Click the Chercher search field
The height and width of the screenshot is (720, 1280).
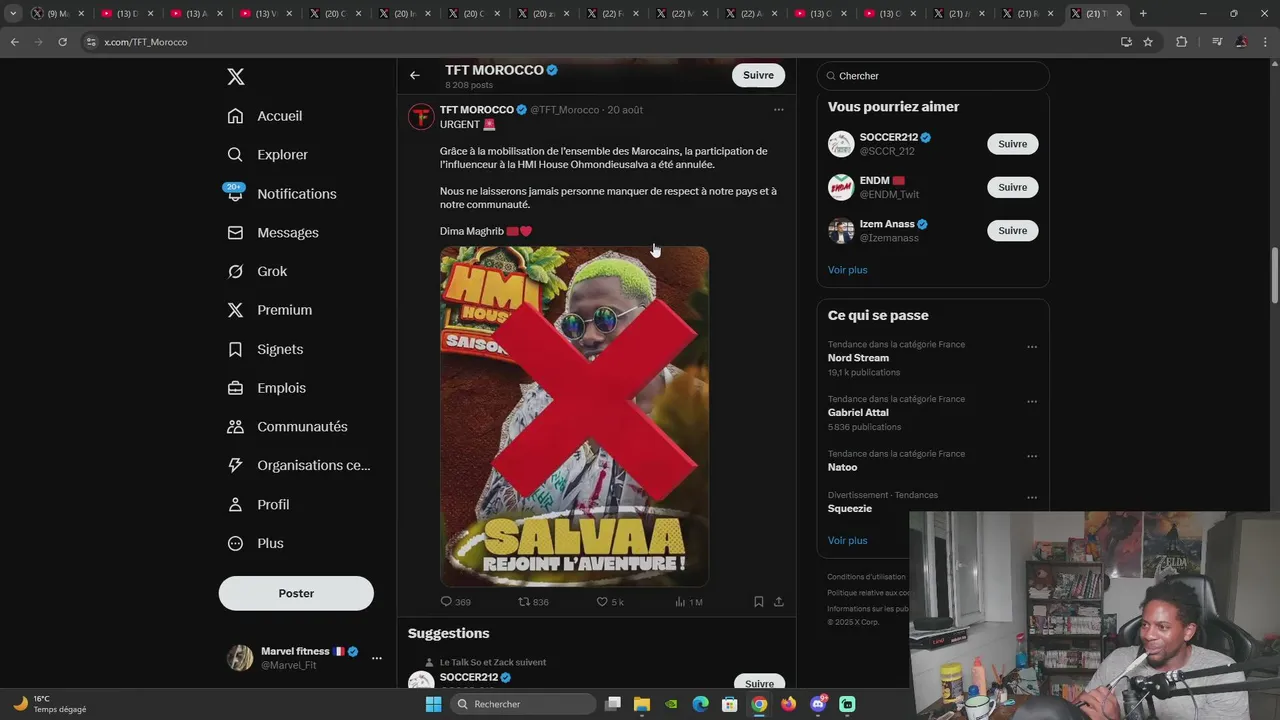933,76
